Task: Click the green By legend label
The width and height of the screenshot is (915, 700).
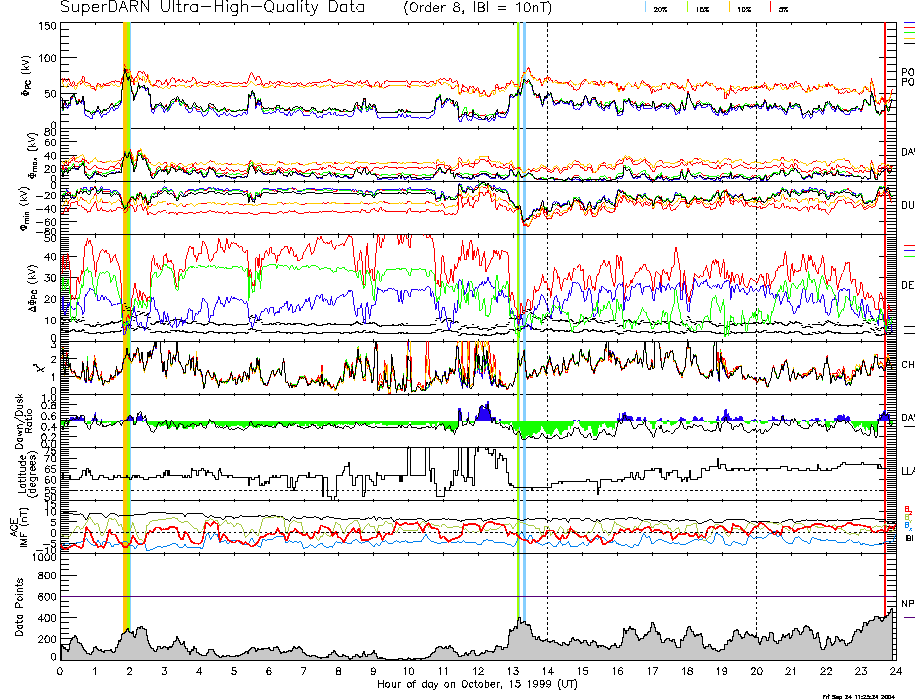Action: pos(908,517)
